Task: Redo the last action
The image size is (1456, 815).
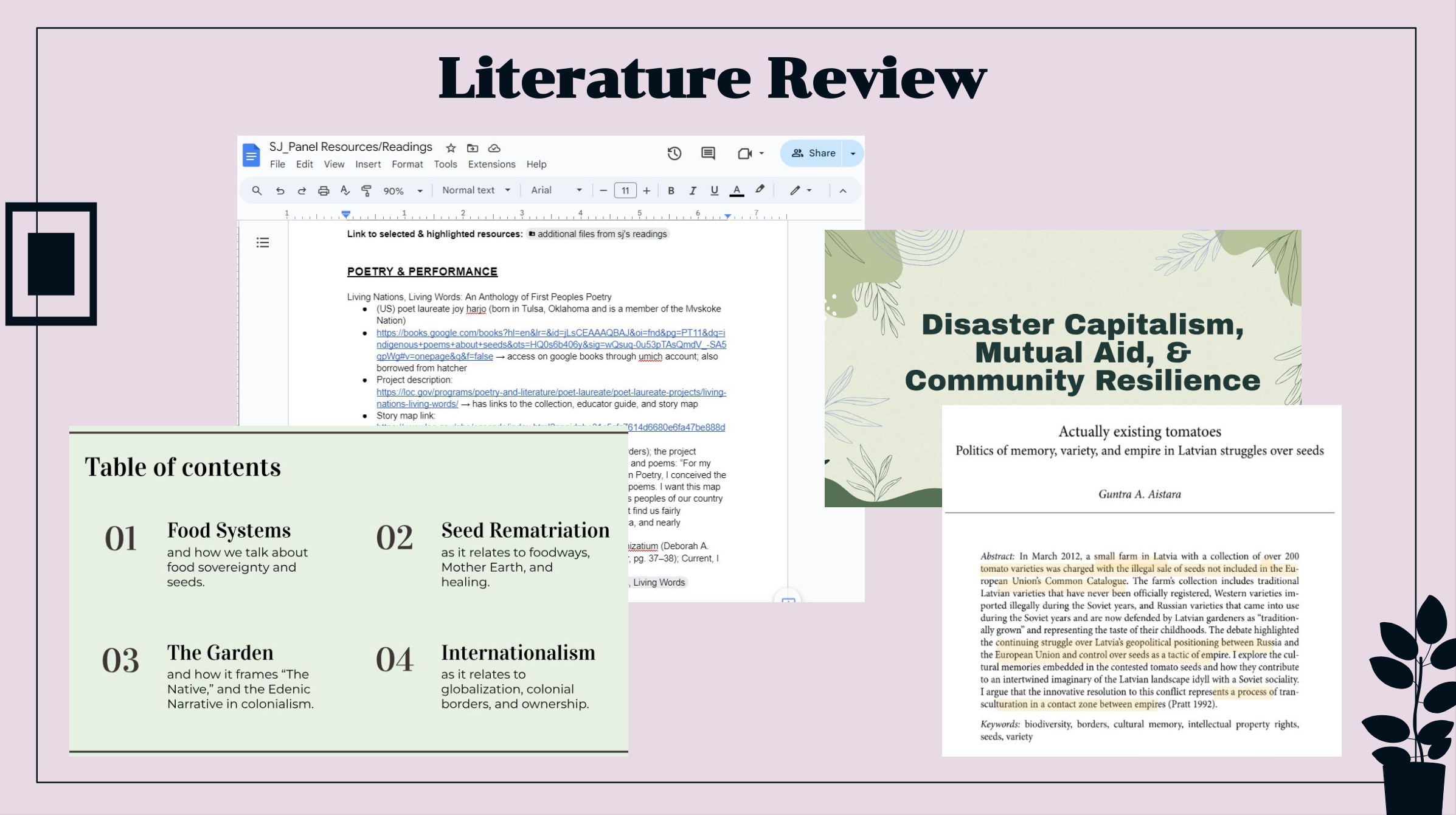Action: click(302, 190)
